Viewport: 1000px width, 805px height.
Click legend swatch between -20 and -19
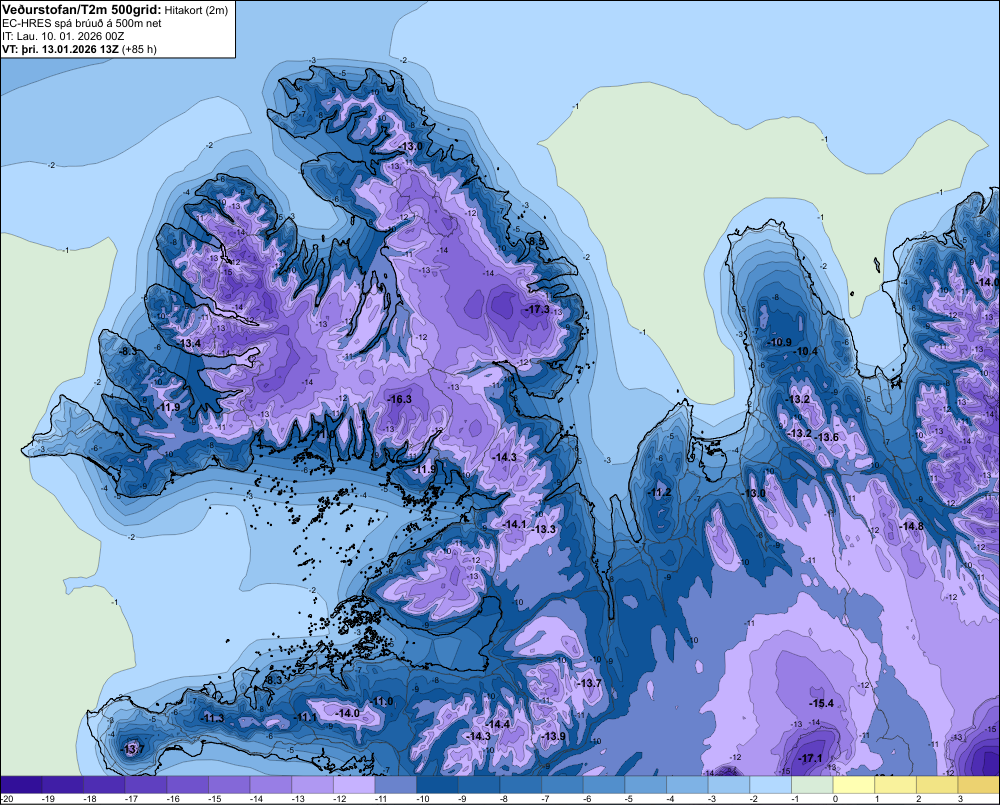click(21, 785)
